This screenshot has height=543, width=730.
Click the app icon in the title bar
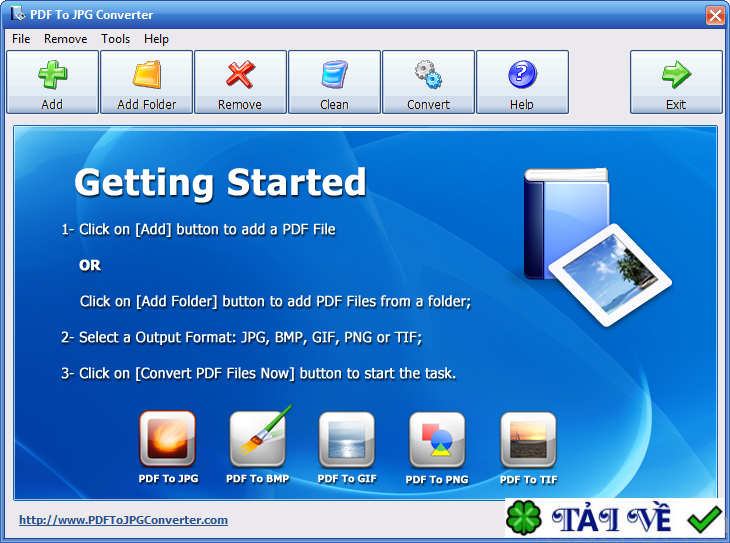pos(18,14)
